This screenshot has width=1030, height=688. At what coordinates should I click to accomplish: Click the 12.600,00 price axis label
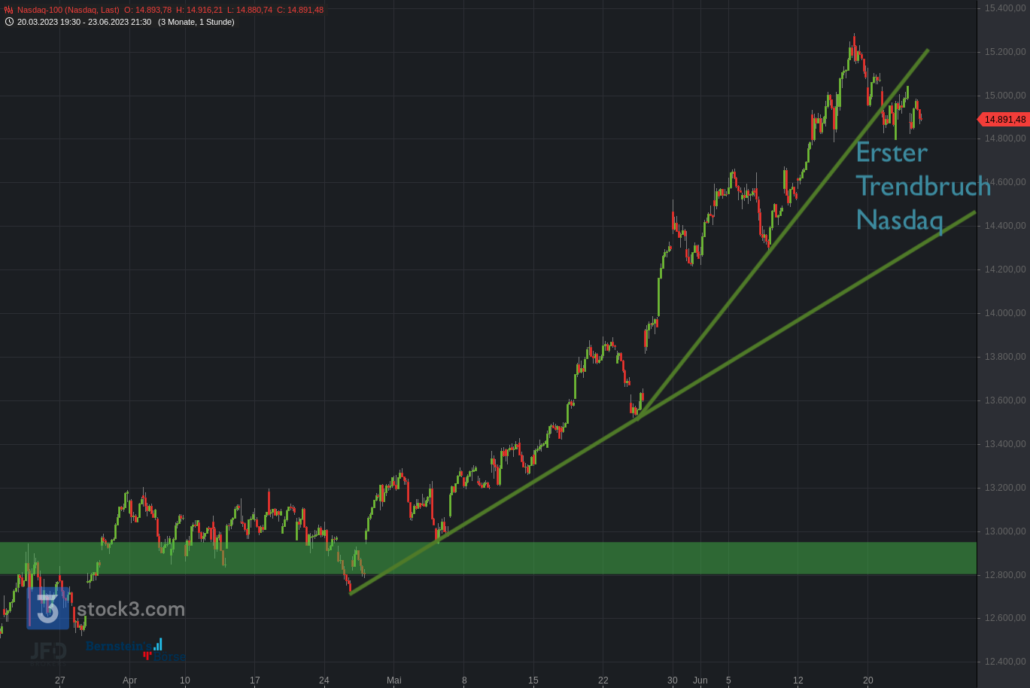pos(1005,618)
